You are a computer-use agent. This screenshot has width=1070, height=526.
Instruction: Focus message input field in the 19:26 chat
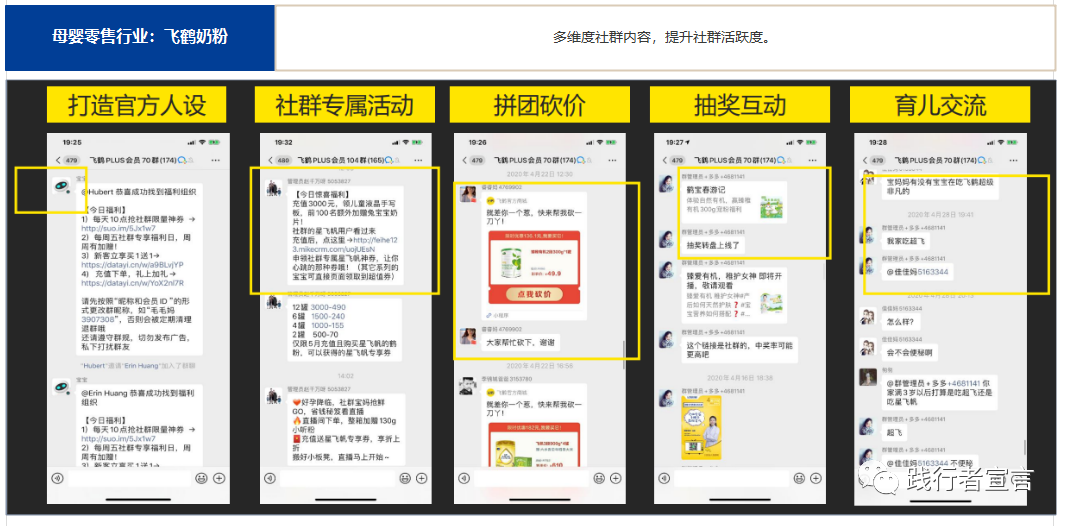click(532, 478)
